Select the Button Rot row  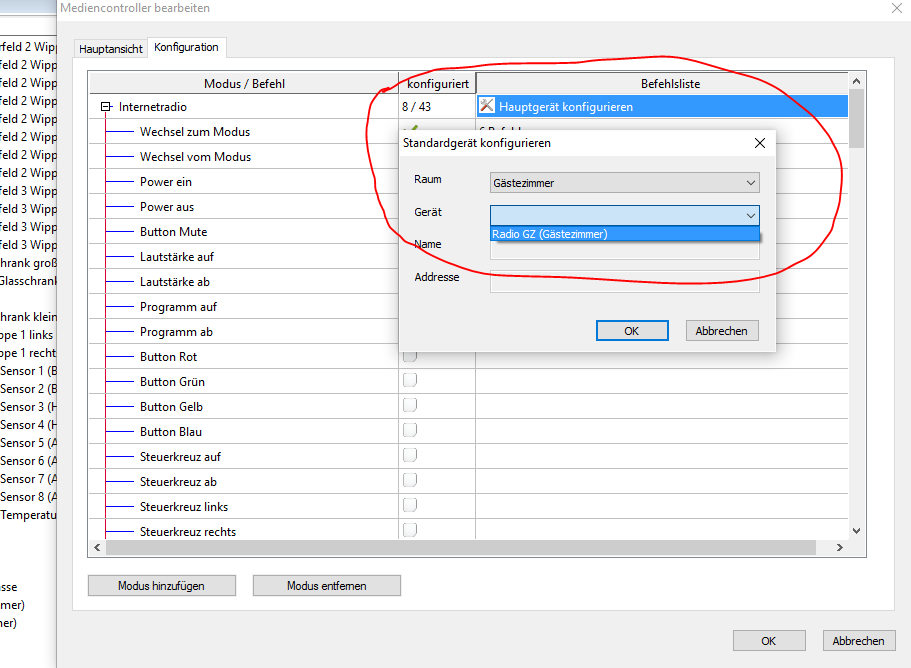click(x=168, y=357)
